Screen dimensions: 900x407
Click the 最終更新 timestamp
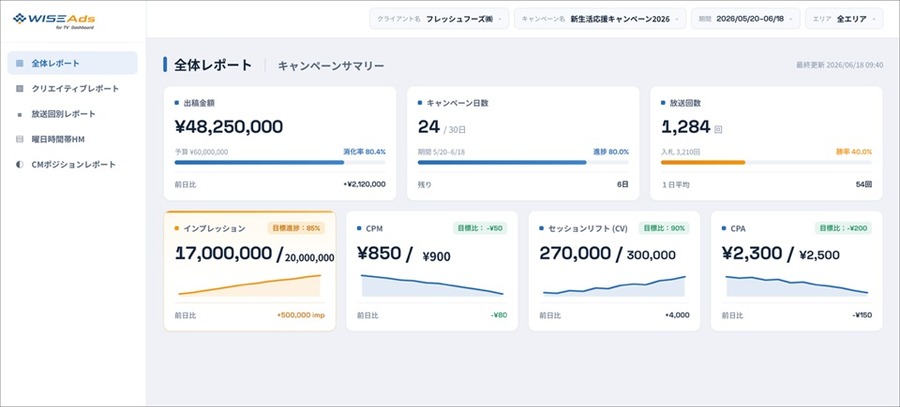point(840,65)
